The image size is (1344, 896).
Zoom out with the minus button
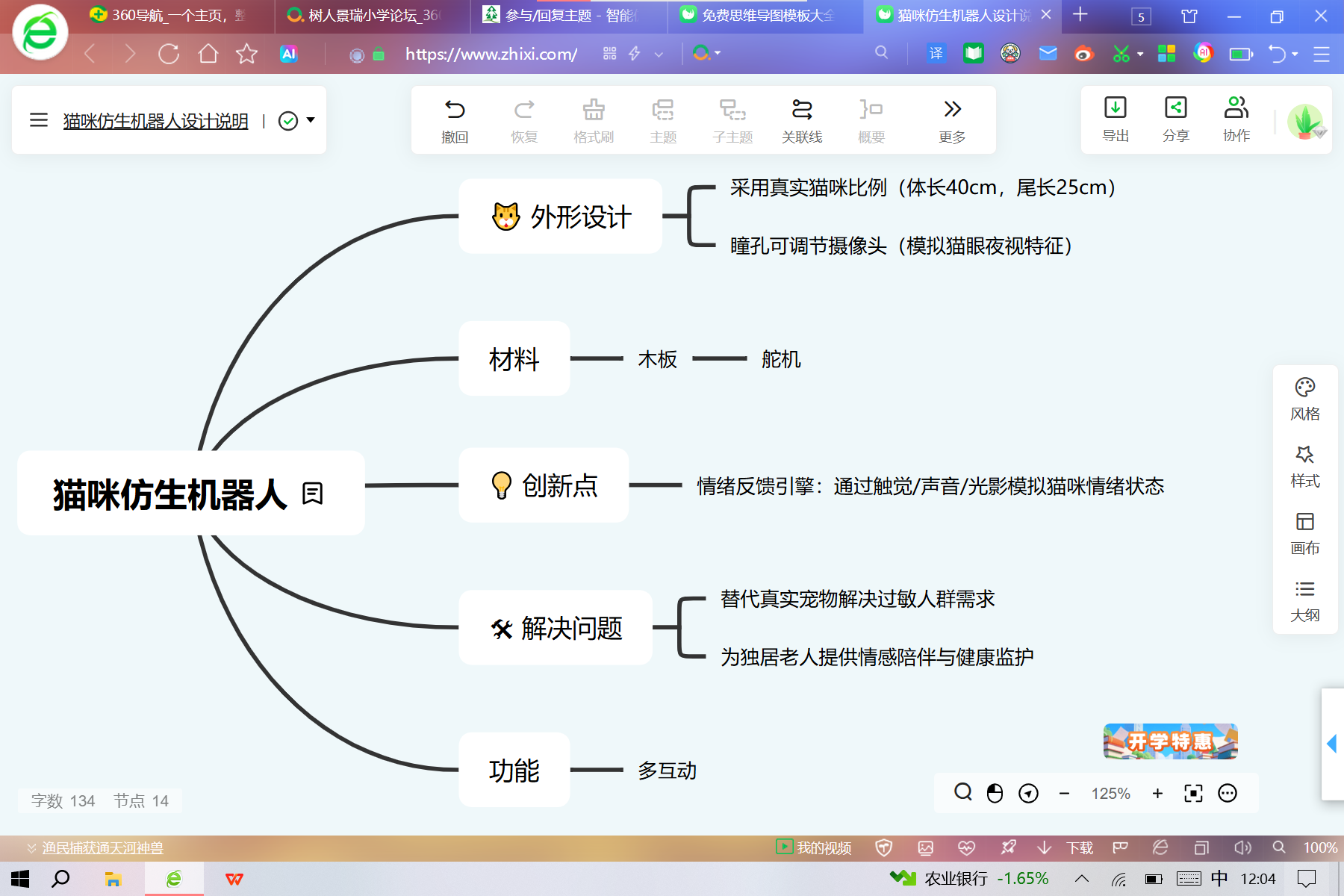tap(1064, 793)
